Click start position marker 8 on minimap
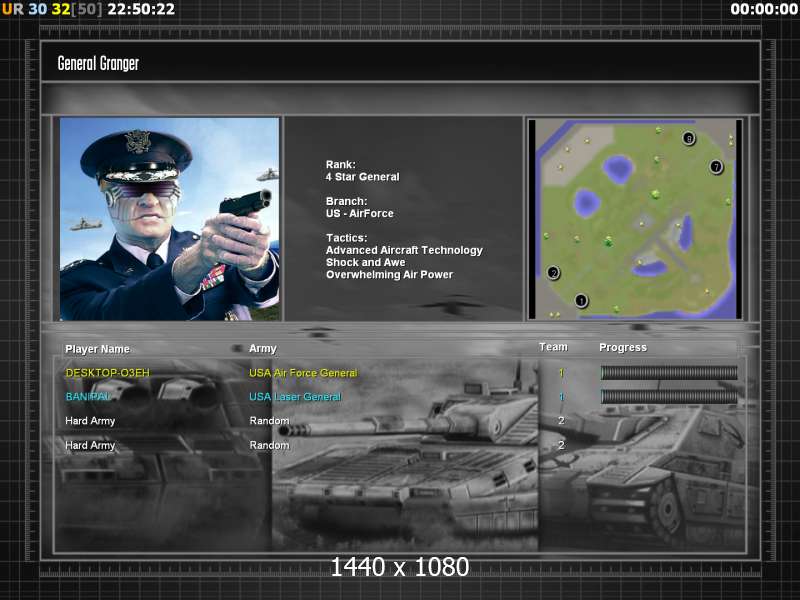 tap(689, 138)
